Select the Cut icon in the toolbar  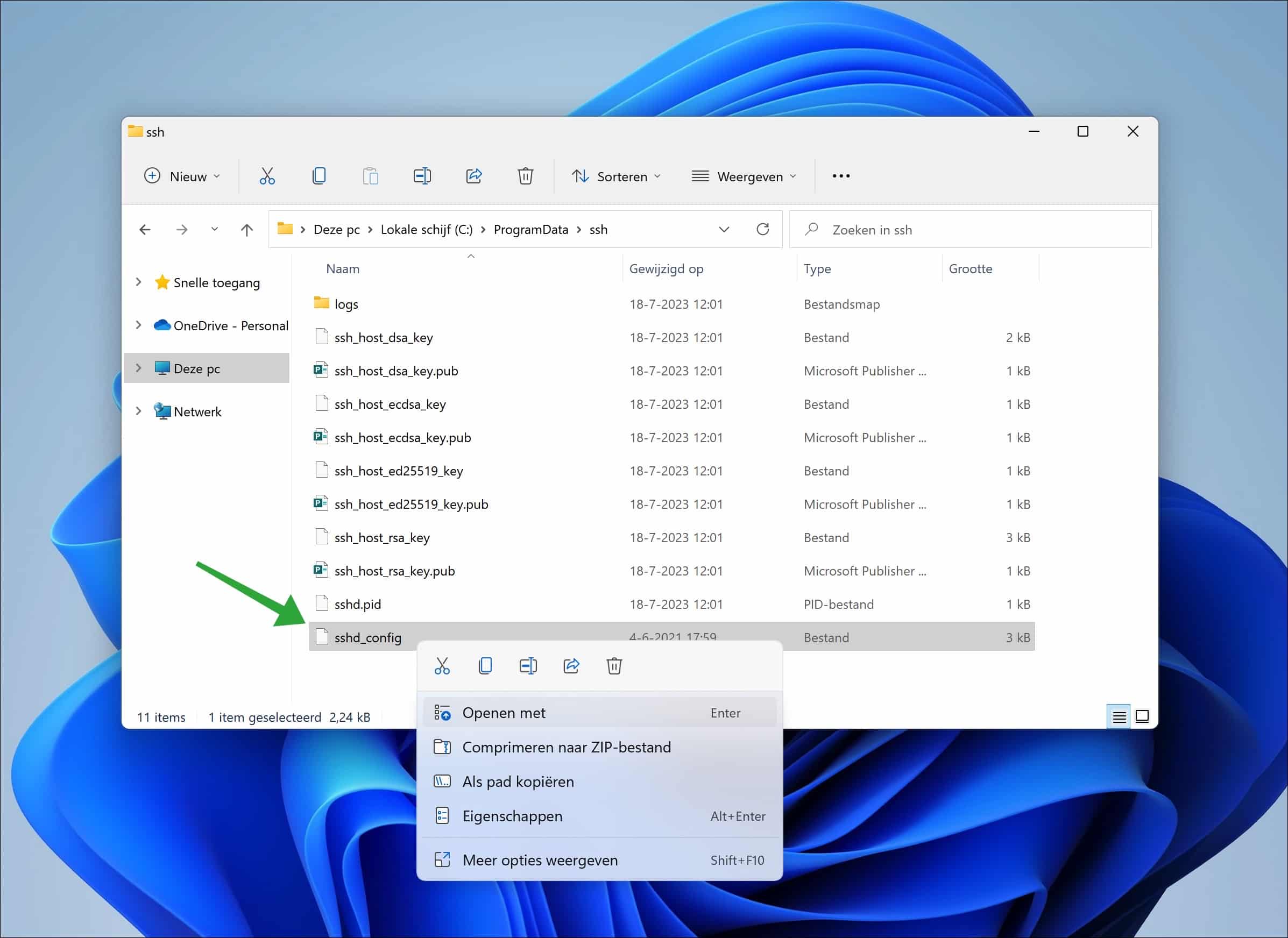(x=267, y=176)
